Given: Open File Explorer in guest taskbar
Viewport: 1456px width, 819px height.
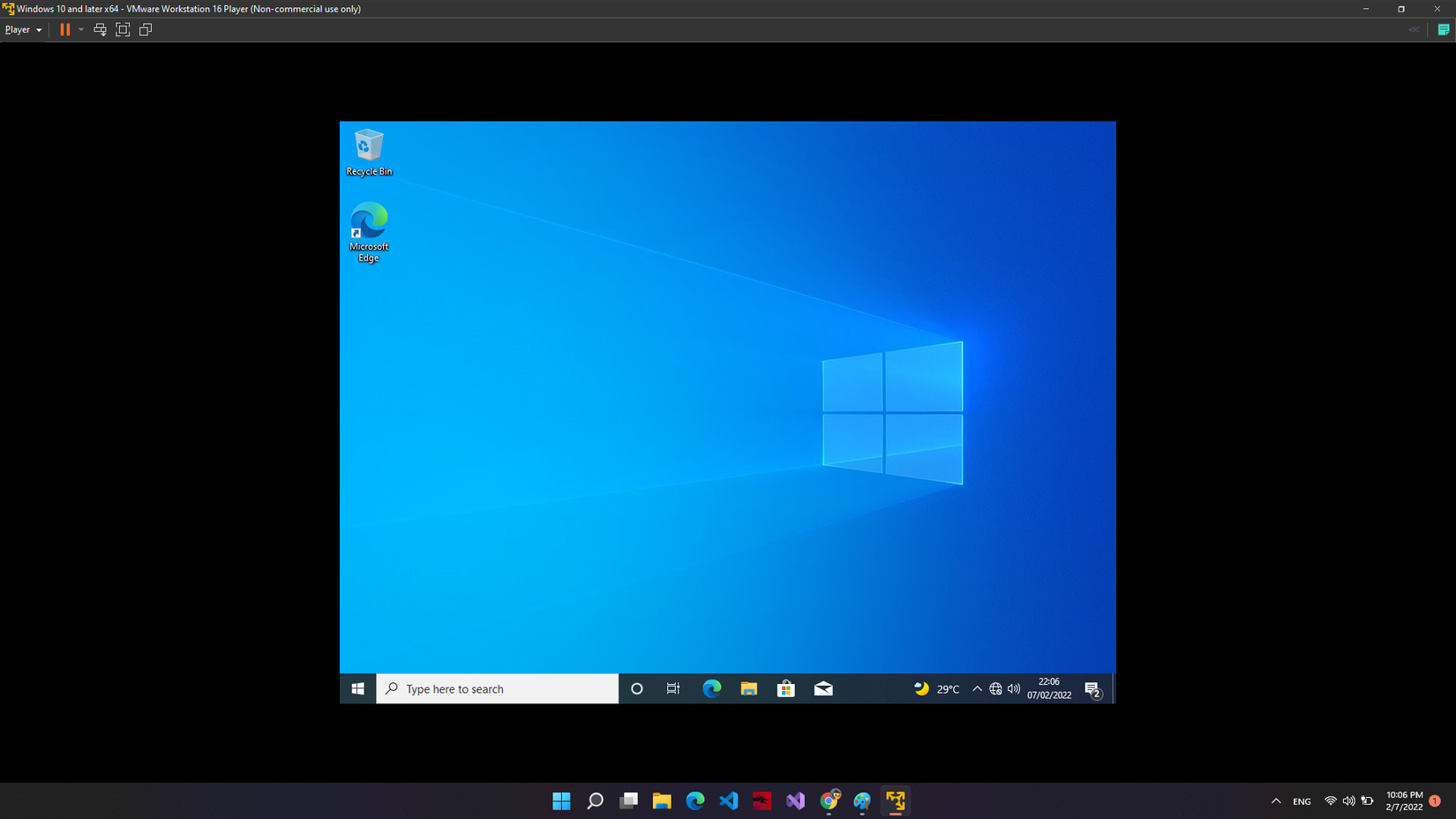Looking at the screenshot, I should pos(748,688).
